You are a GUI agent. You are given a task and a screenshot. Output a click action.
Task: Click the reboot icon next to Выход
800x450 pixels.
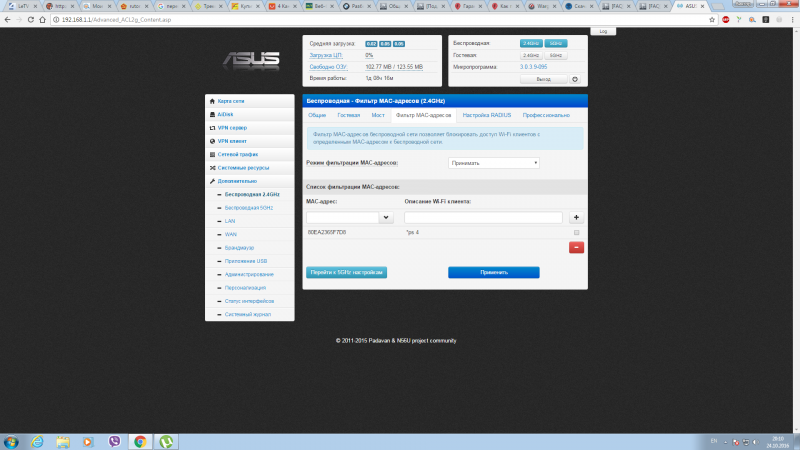(575, 78)
